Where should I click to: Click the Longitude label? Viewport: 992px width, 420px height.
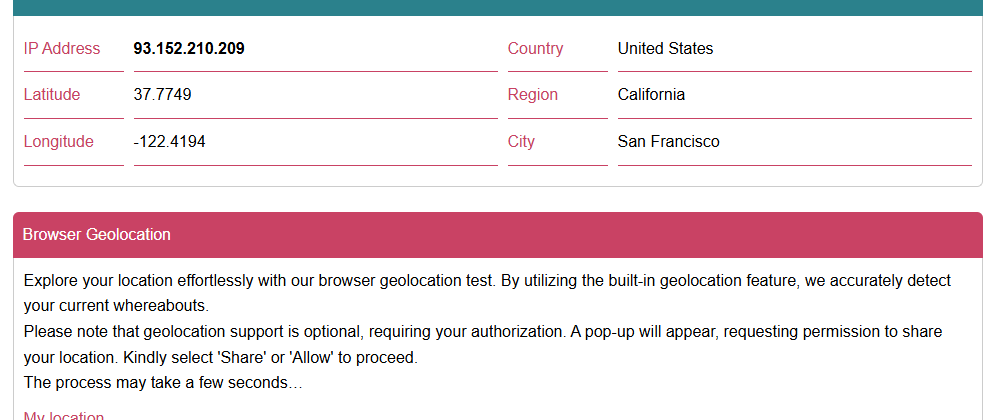click(x=59, y=142)
